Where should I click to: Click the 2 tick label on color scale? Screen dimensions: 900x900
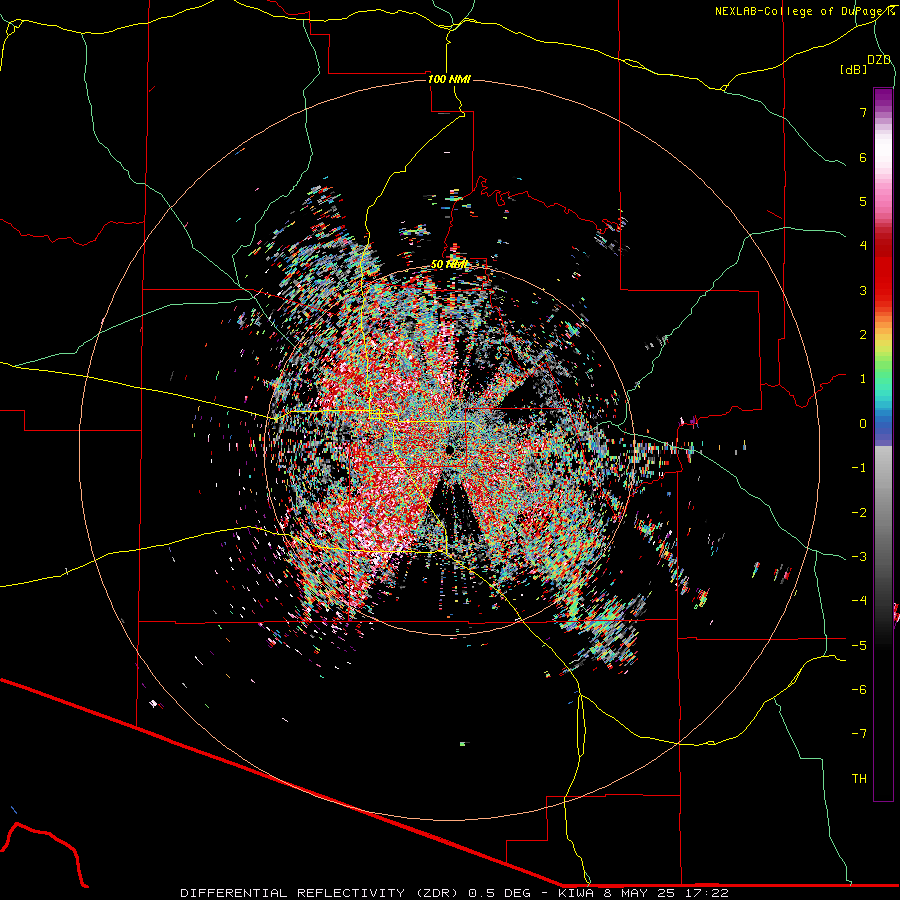click(863, 335)
